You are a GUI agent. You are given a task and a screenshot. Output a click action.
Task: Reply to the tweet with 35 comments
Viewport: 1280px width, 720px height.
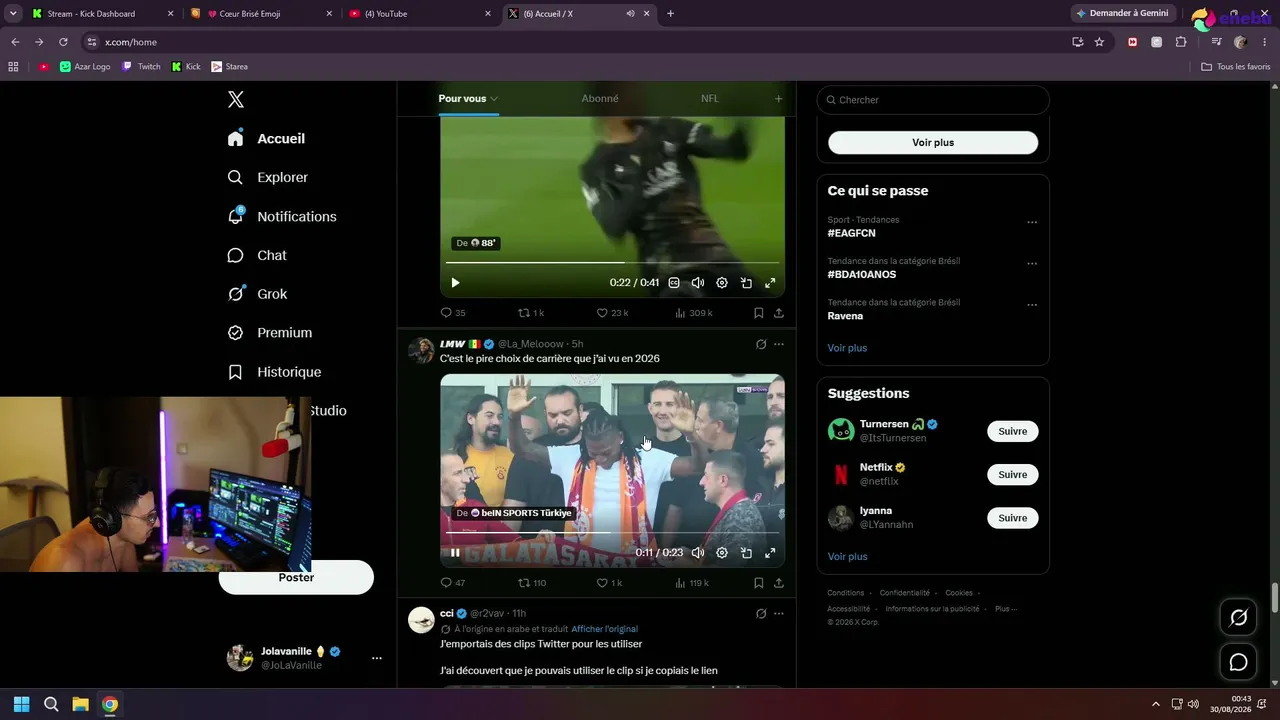pyautogui.click(x=453, y=313)
